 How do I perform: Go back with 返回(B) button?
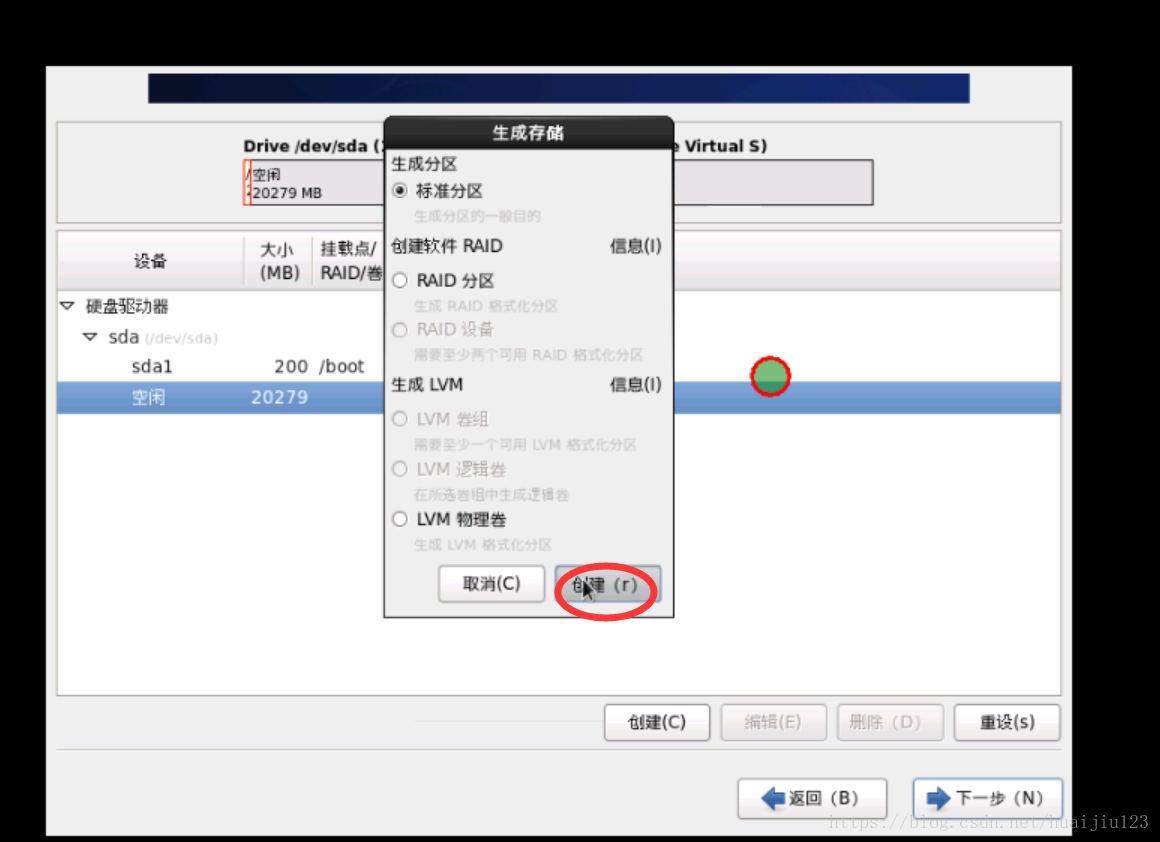tap(812, 798)
